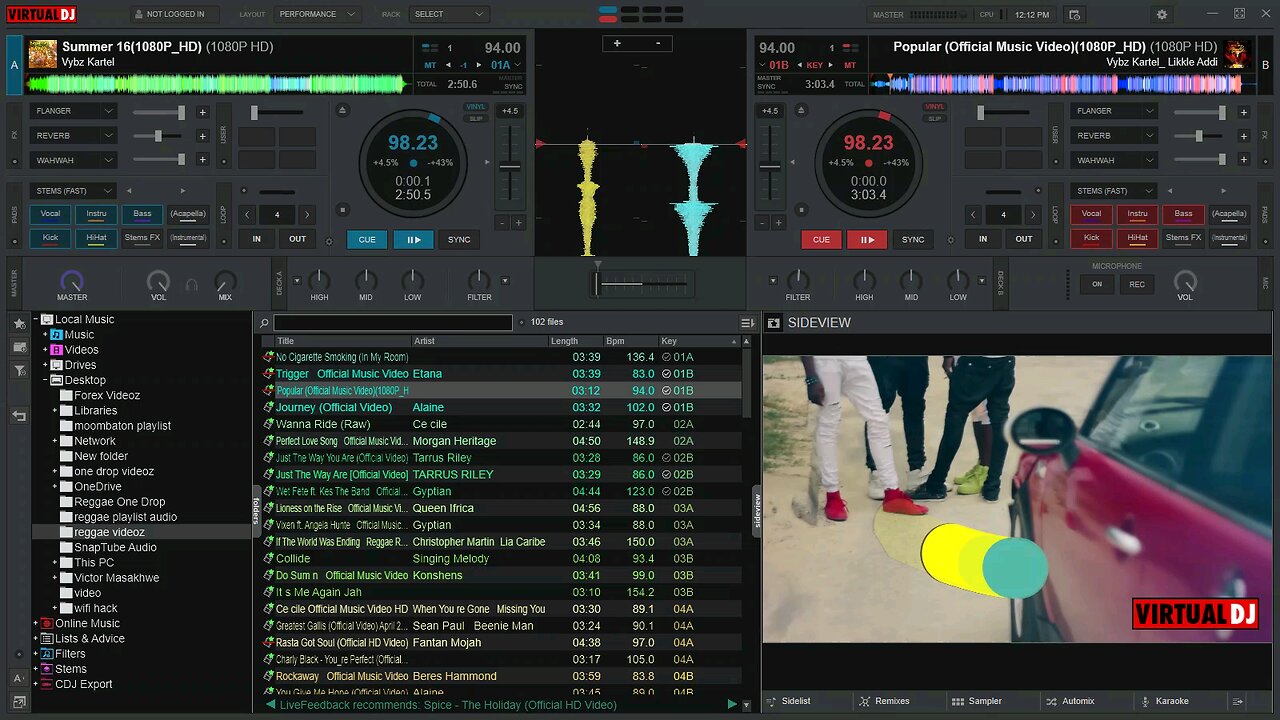Open the browser options list icon

[747, 323]
